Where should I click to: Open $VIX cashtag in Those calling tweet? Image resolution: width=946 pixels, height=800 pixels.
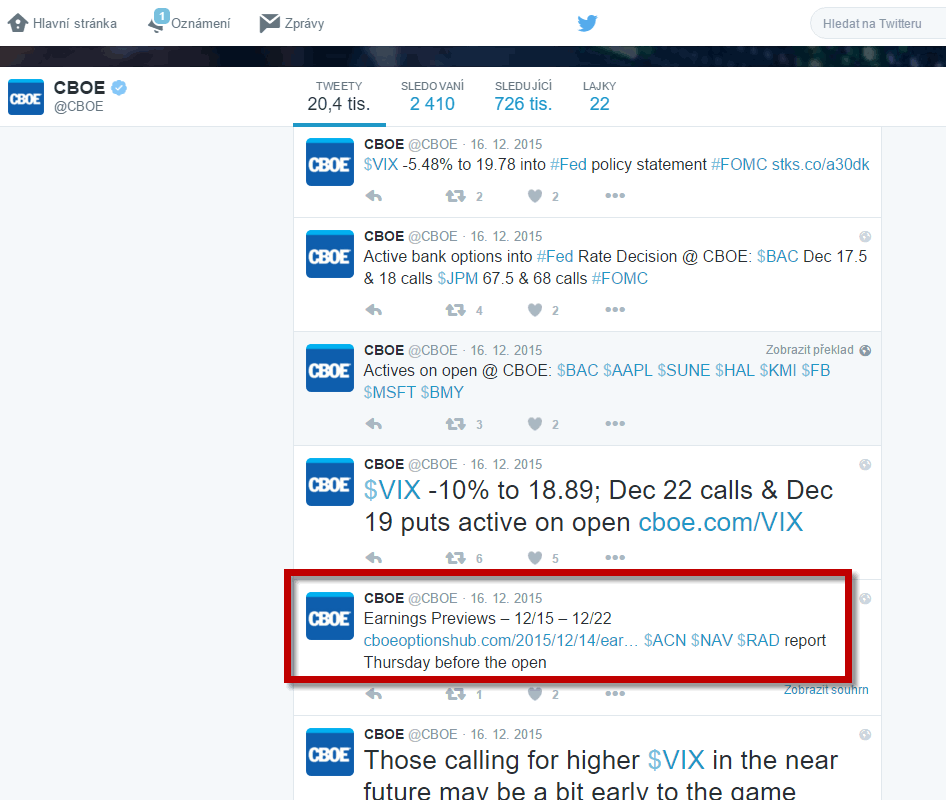coord(676,761)
